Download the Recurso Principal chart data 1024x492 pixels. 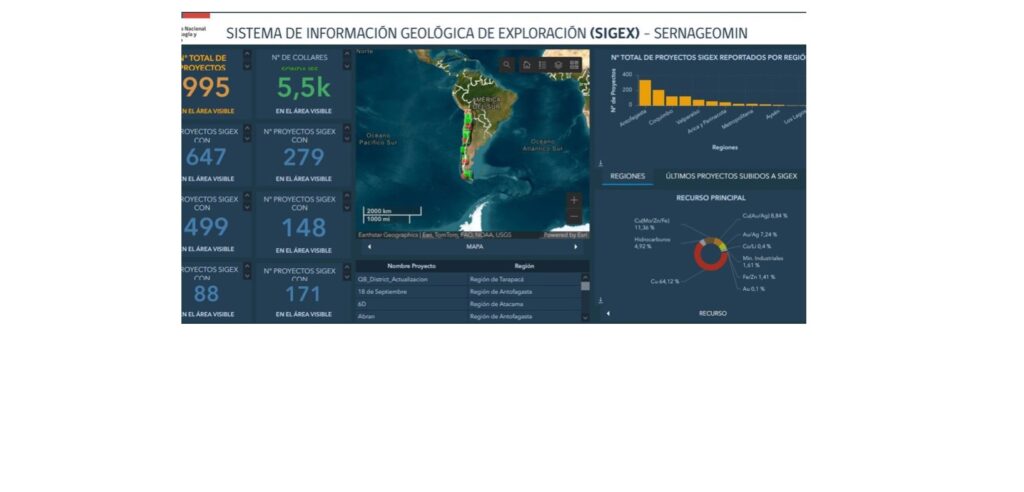600,300
